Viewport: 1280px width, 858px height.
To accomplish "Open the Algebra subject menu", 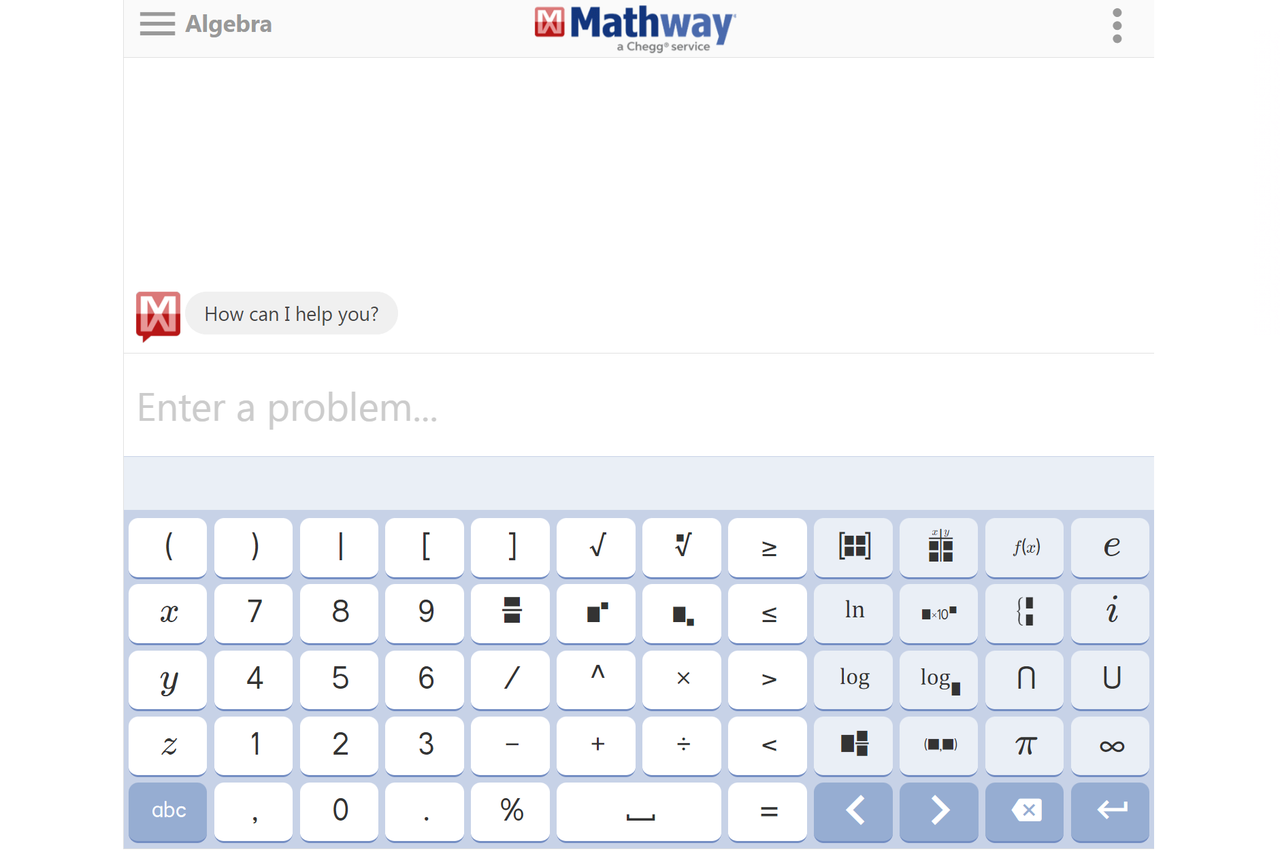I will (205, 24).
